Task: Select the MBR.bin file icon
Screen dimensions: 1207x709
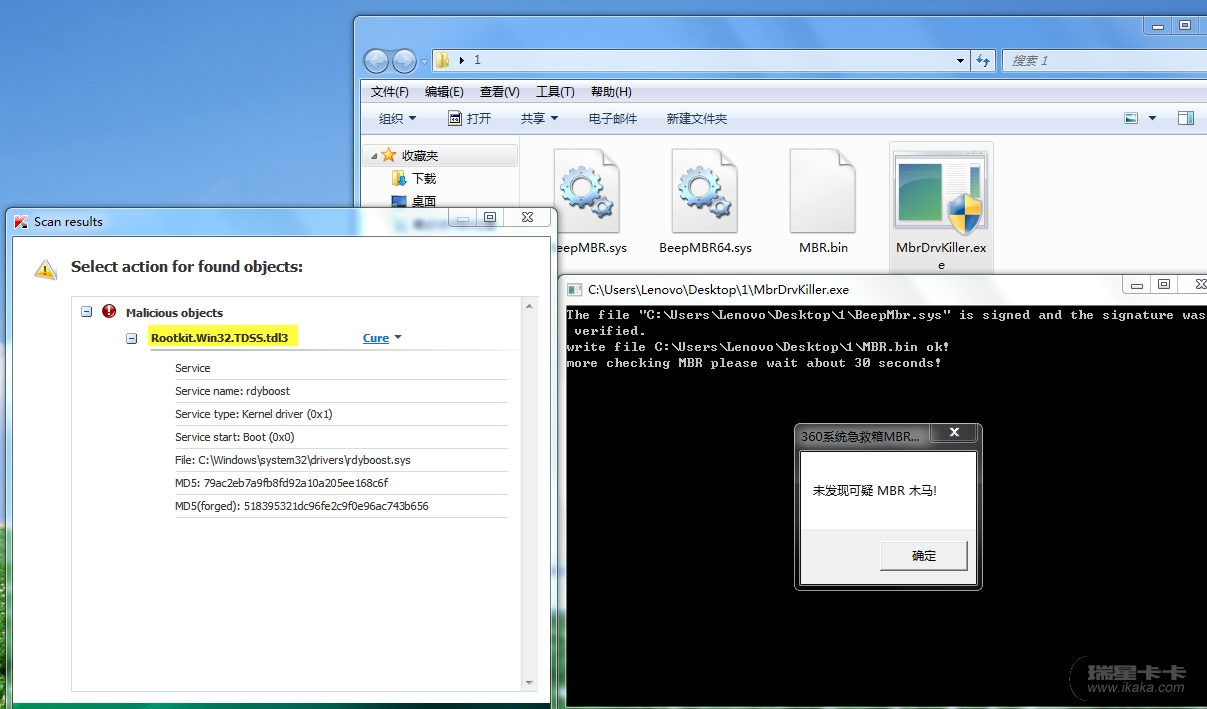Action: (823, 191)
